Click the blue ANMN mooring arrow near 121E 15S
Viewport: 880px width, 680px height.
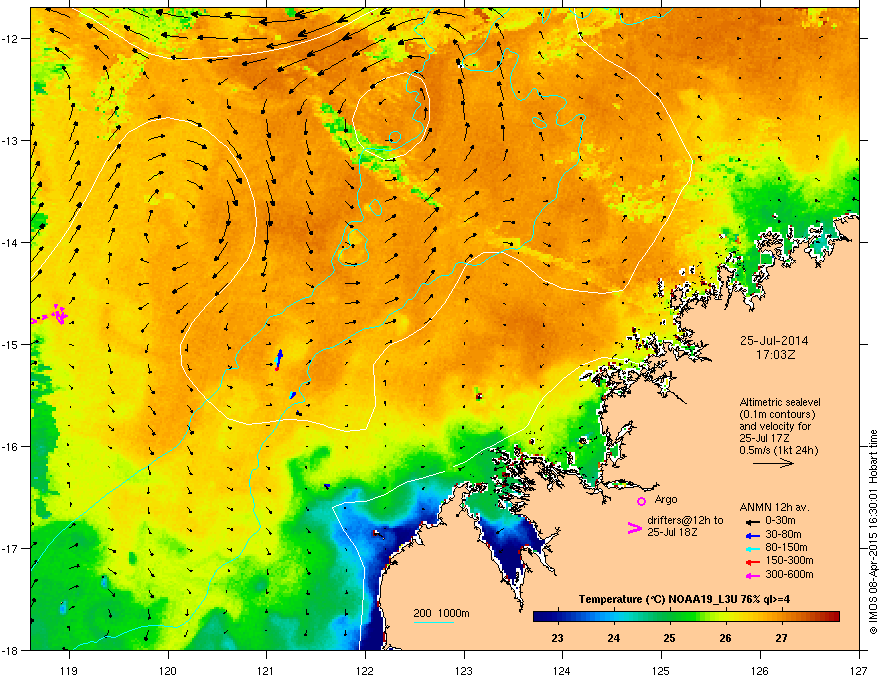point(279,357)
